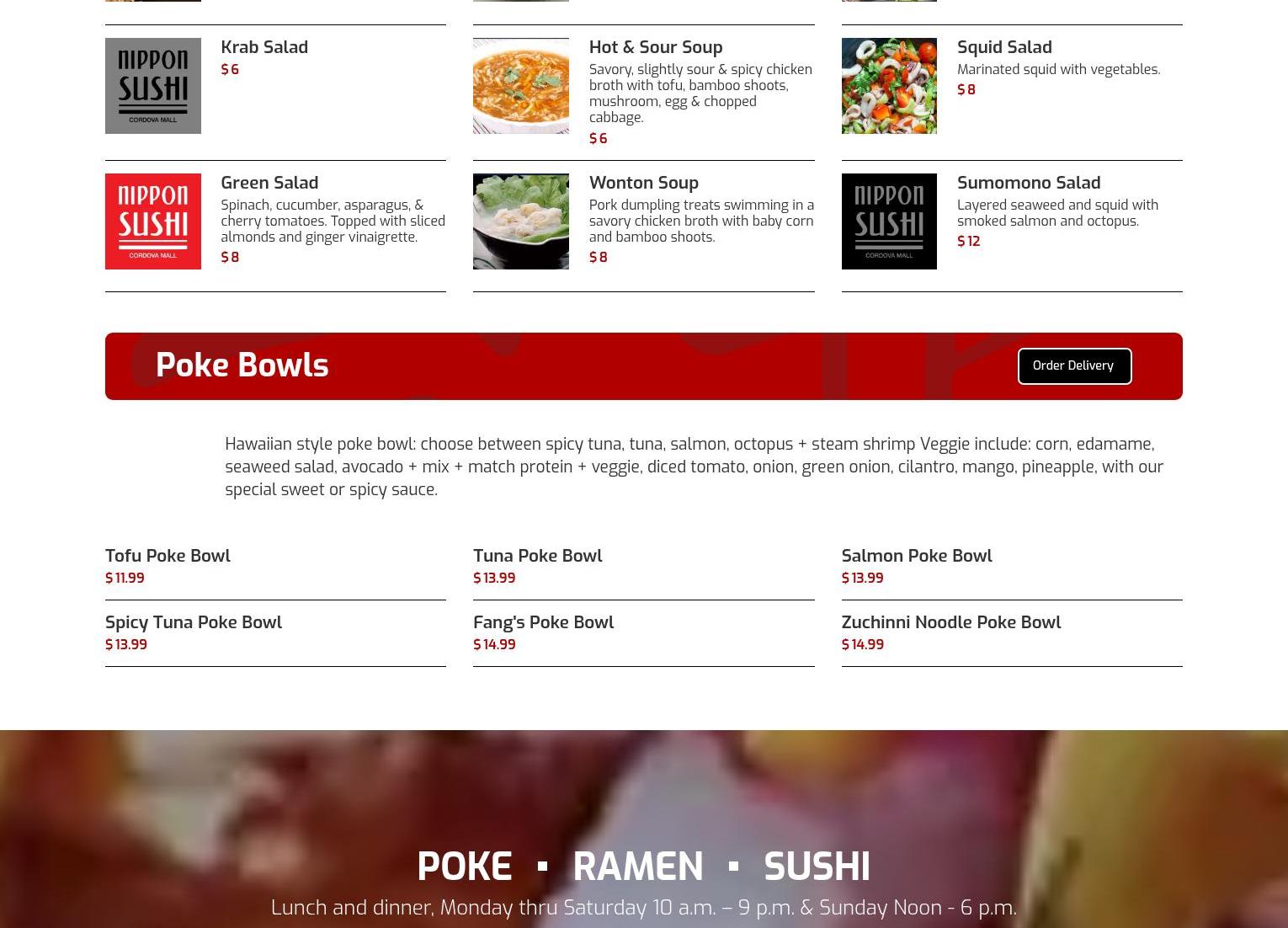Open the Hot & Sour Soup photo
Viewport: 1288px width, 928px height.
(x=521, y=86)
